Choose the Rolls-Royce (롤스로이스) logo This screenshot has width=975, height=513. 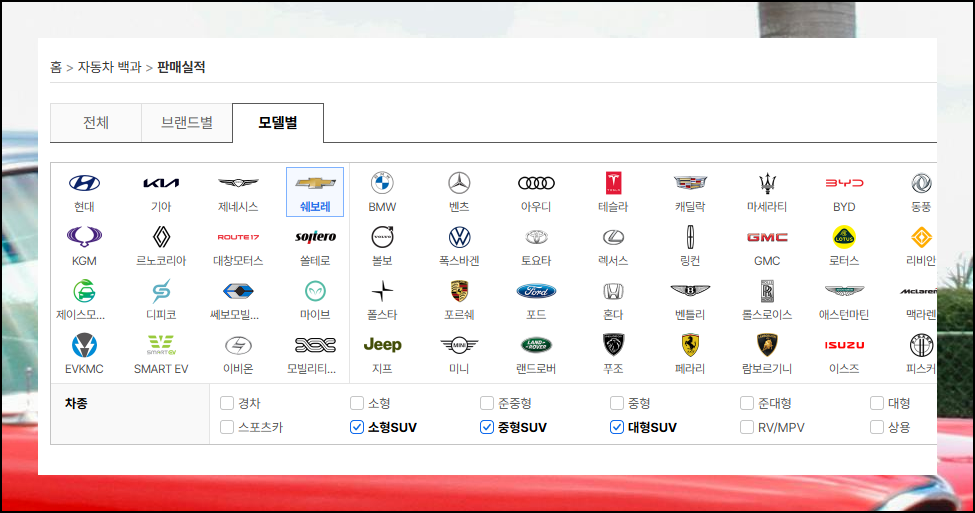pyautogui.click(x=767, y=291)
